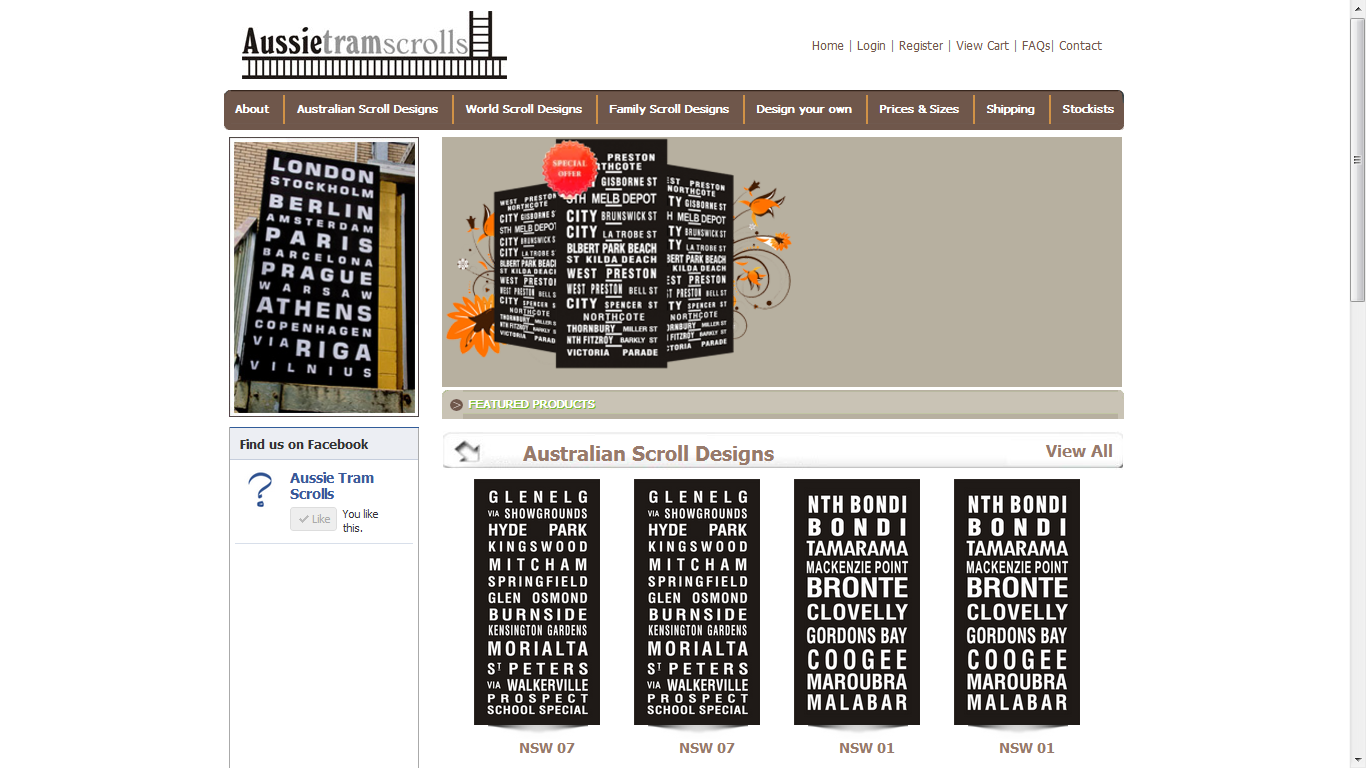Open the Shipping menu item

click(x=1010, y=109)
